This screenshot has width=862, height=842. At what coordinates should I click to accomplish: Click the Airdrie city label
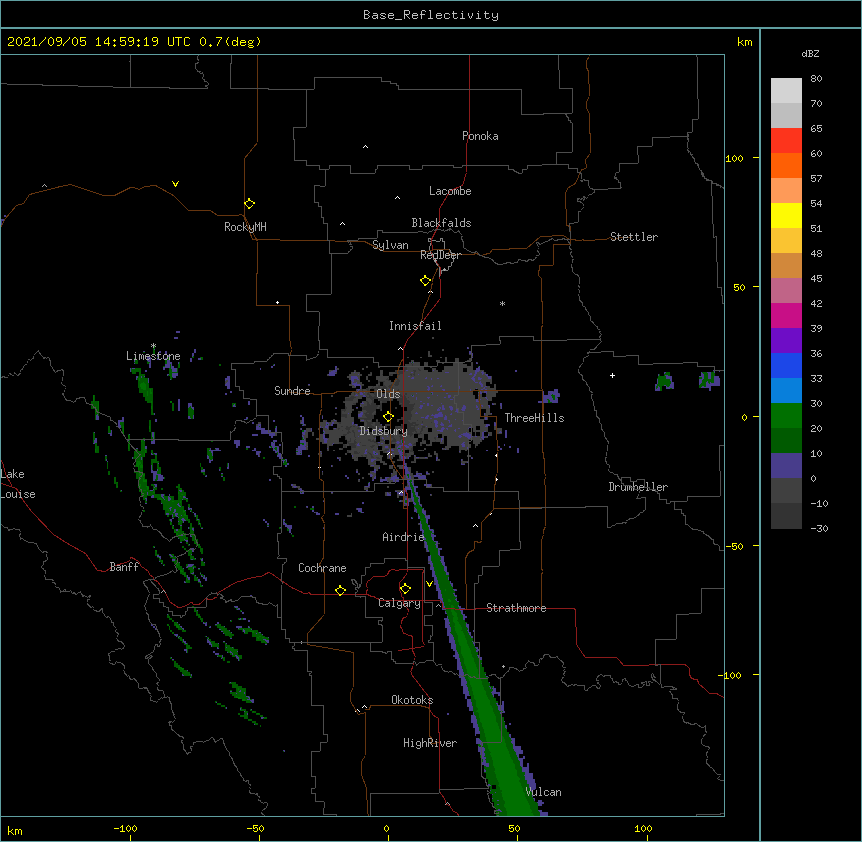point(403,537)
